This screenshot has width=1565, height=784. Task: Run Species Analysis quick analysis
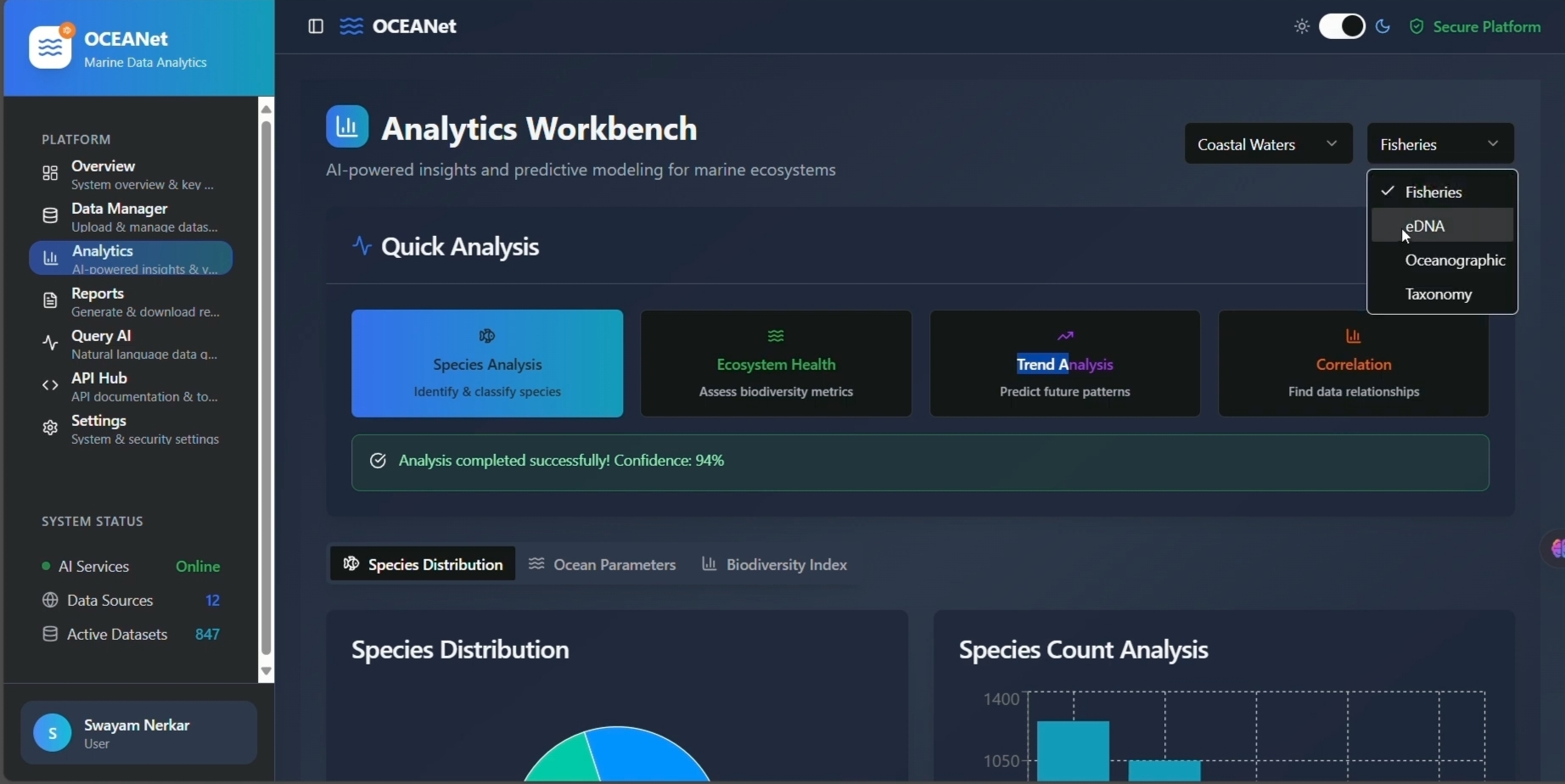pos(487,363)
